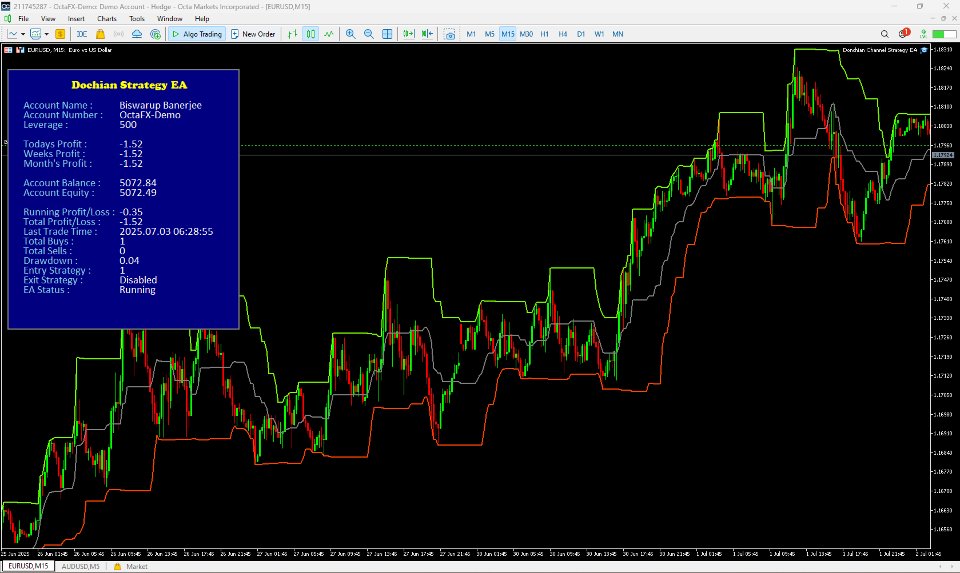This screenshot has height=573, width=960.
Task: Open the Market tab at bottom
Action: tap(131, 566)
